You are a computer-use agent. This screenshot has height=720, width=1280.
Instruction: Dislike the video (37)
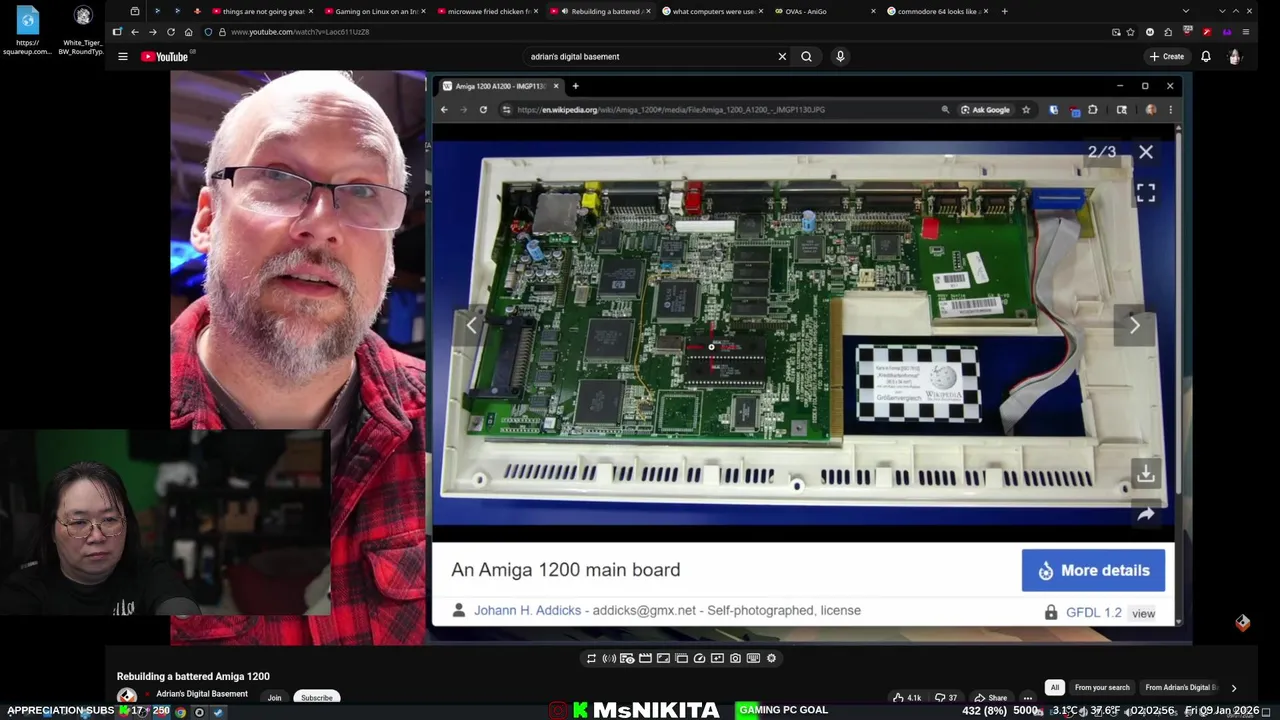tap(947, 697)
